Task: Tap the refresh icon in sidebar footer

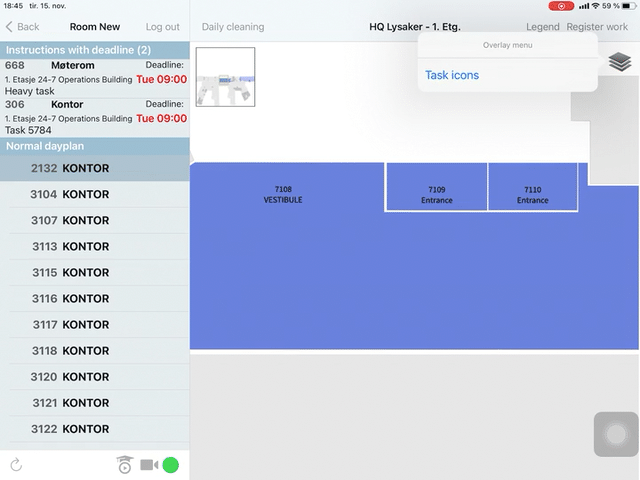Action: click(16, 464)
